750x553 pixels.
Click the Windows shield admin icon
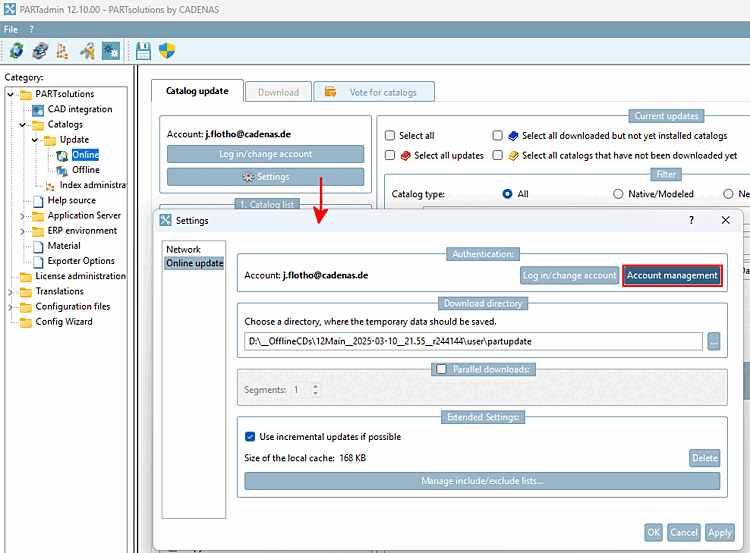pyautogui.click(x=167, y=51)
